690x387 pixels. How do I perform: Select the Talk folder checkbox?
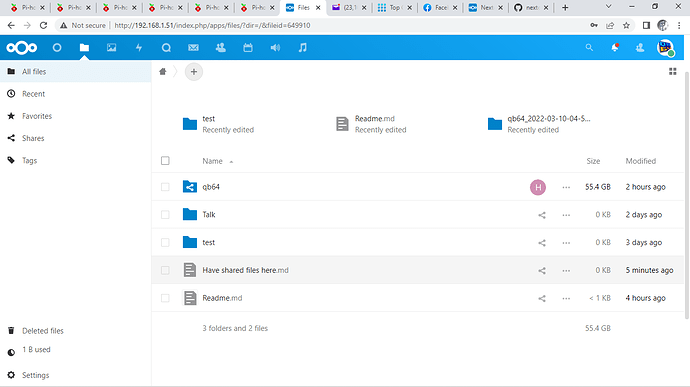(x=165, y=215)
